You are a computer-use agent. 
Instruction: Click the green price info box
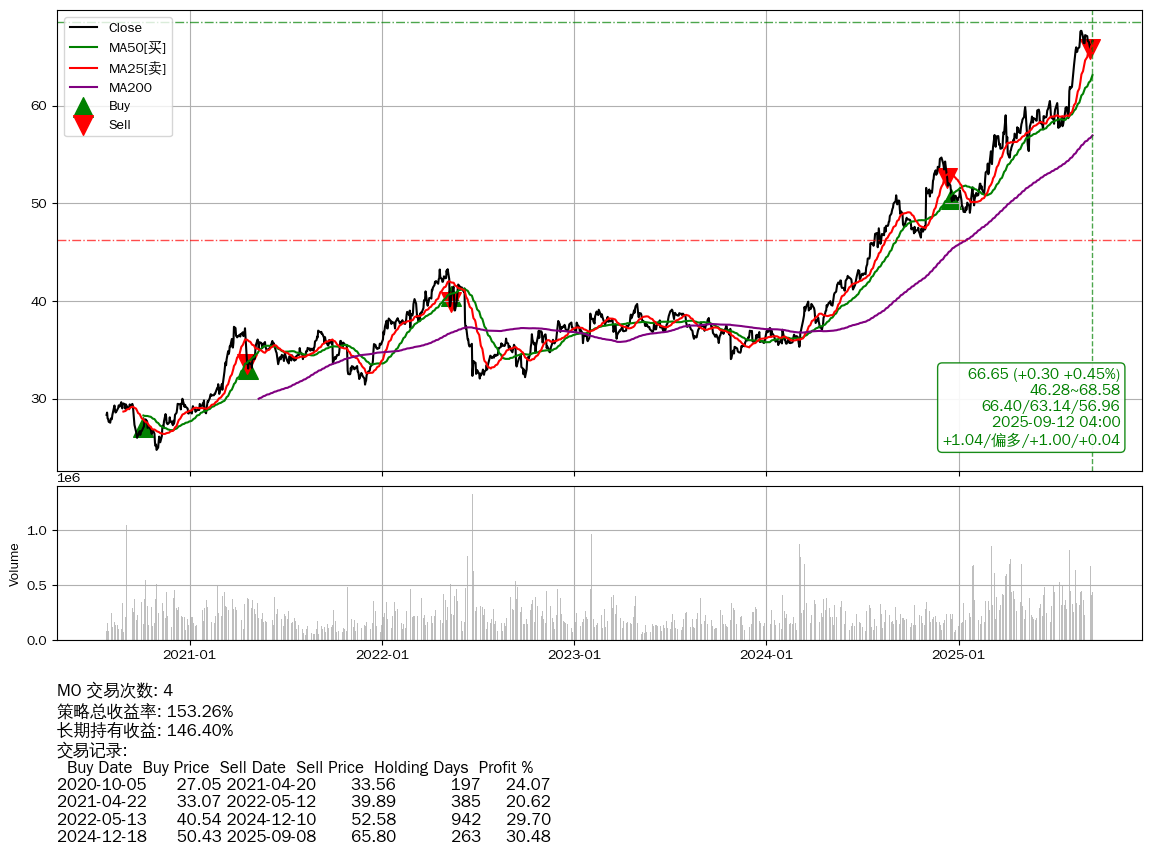pos(1031,407)
